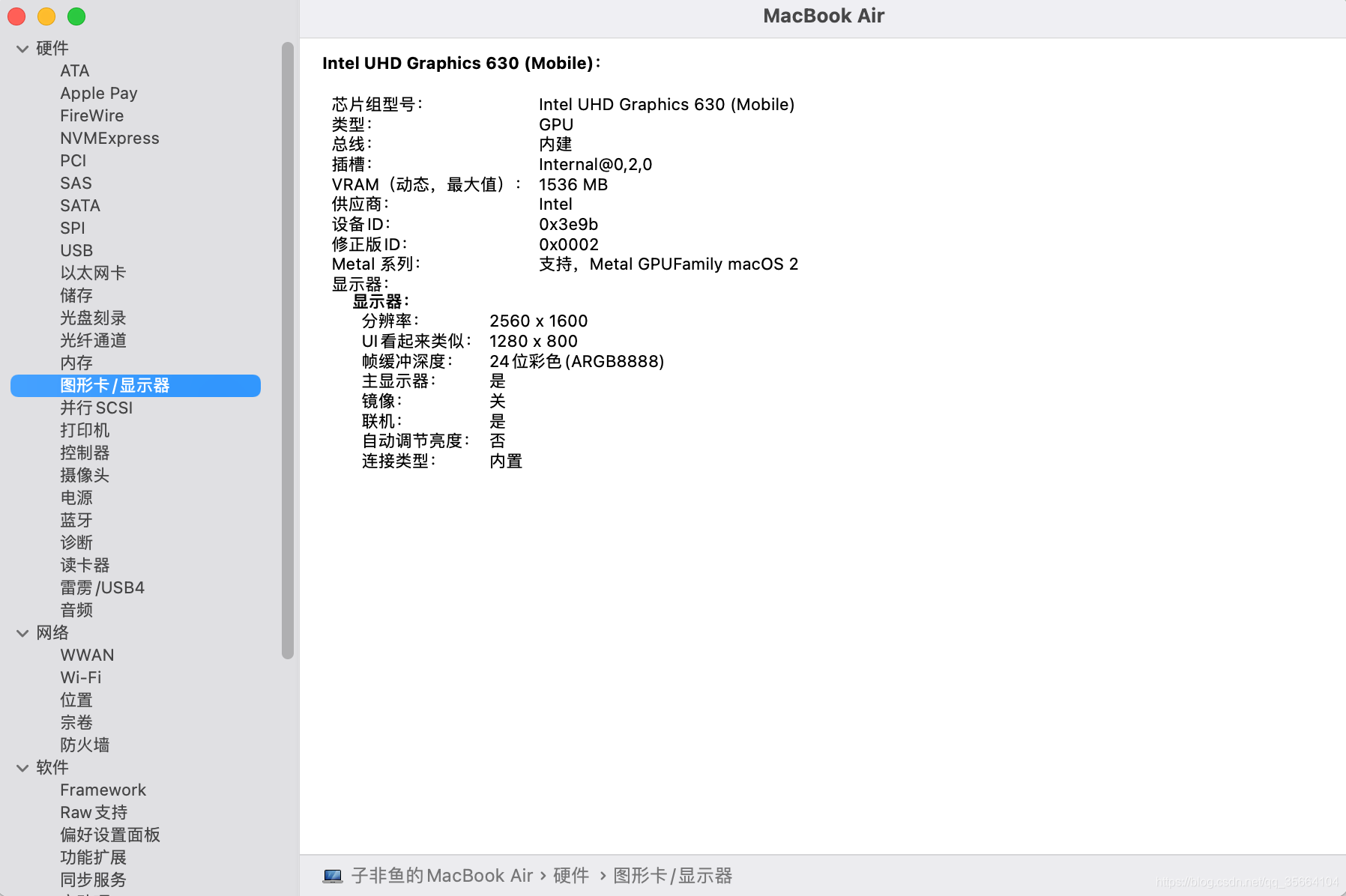Click the Metal GPUFamily macOS 2 value

[669, 264]
